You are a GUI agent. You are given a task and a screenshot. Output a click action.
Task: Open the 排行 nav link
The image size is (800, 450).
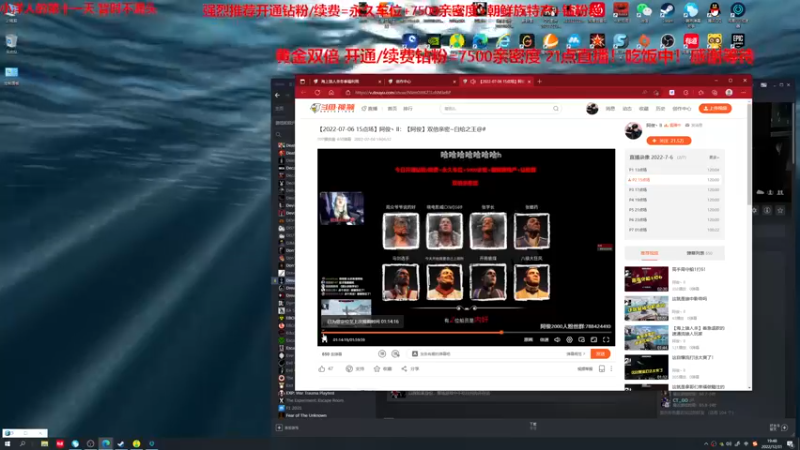pos(408,109)
